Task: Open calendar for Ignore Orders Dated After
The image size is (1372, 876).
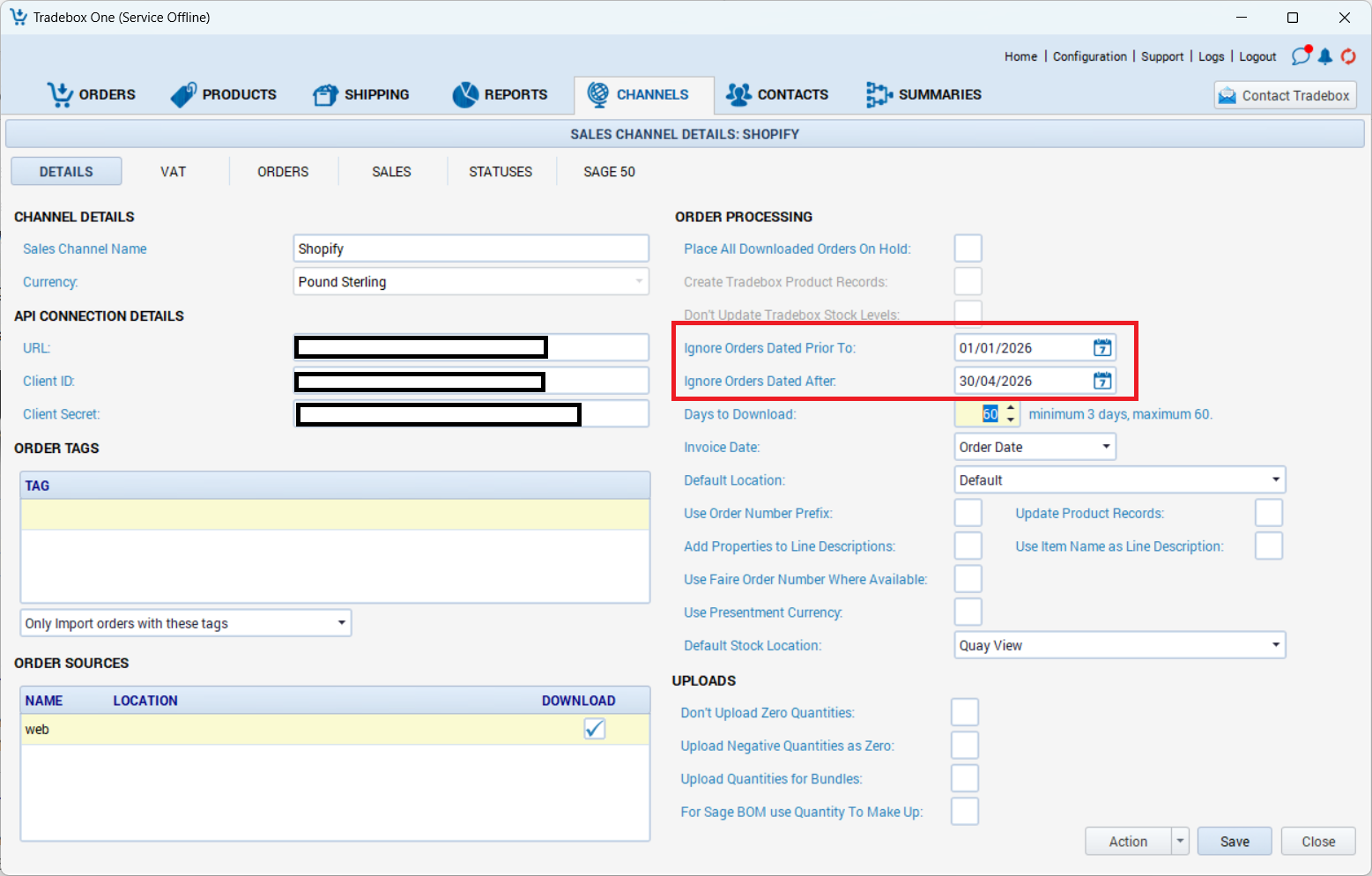Action: point(1102,381)
